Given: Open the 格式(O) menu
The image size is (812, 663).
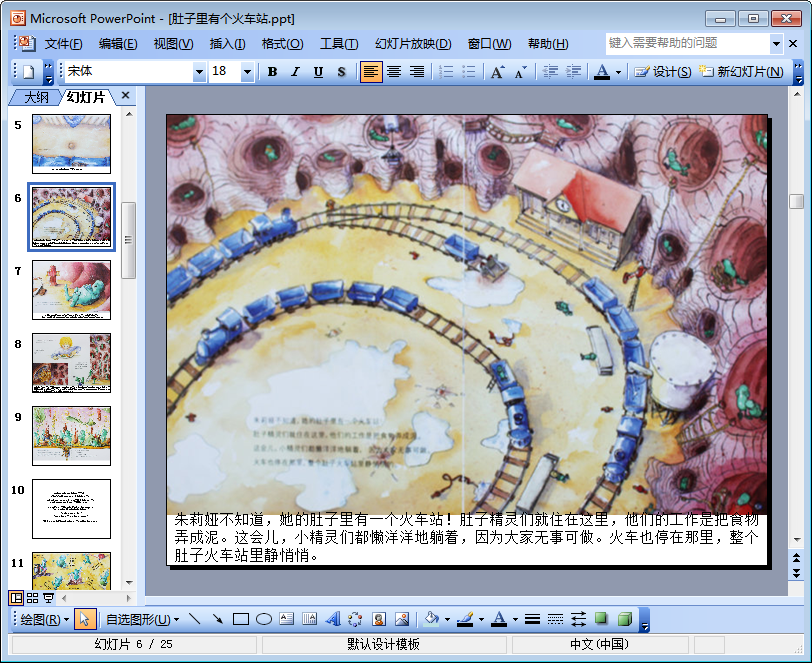Looking at the screenshot, I should [x=282, y=44].
